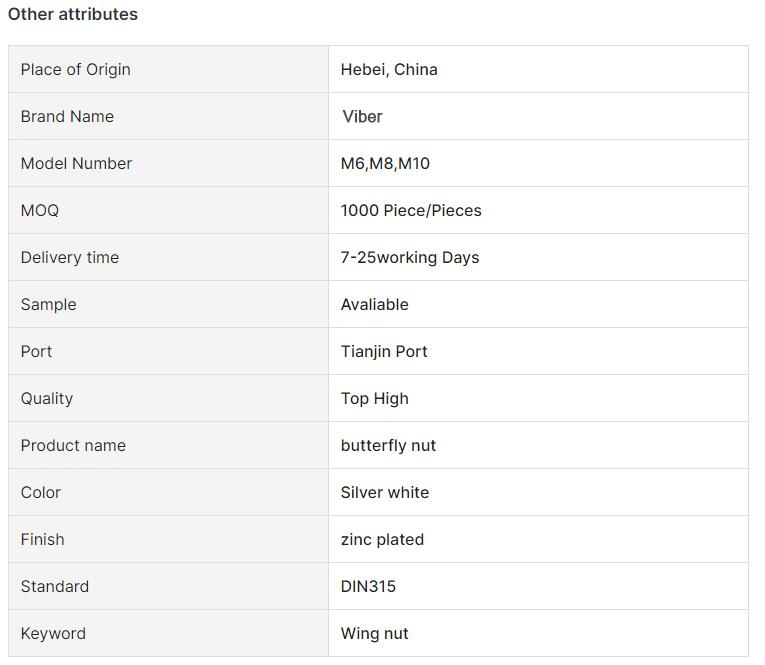Click the "Avaliable" sample value

[x=375, y=305]
